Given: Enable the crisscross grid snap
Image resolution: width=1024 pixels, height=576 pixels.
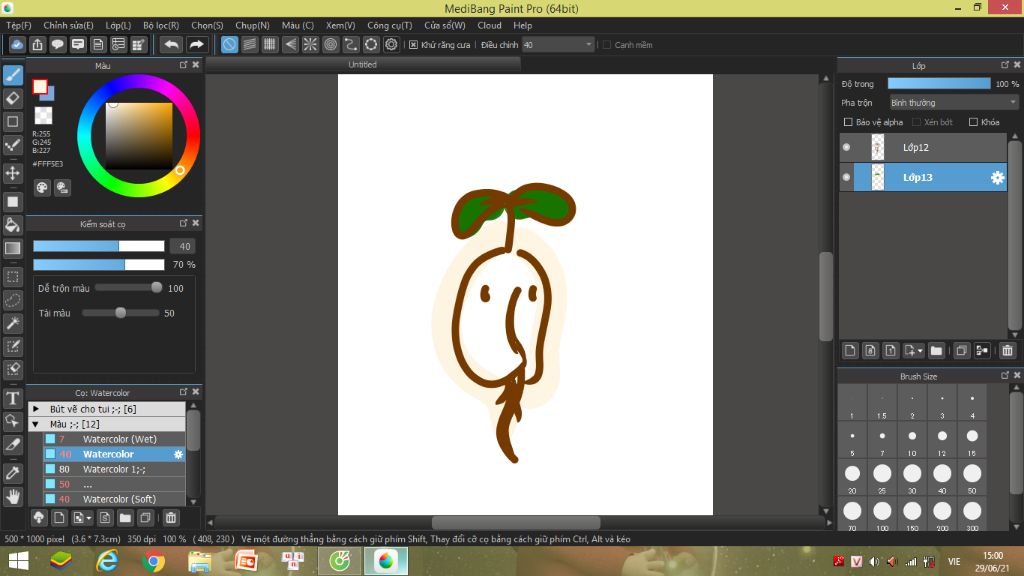Looking at the screenshot, I should [x=270, y=44].
